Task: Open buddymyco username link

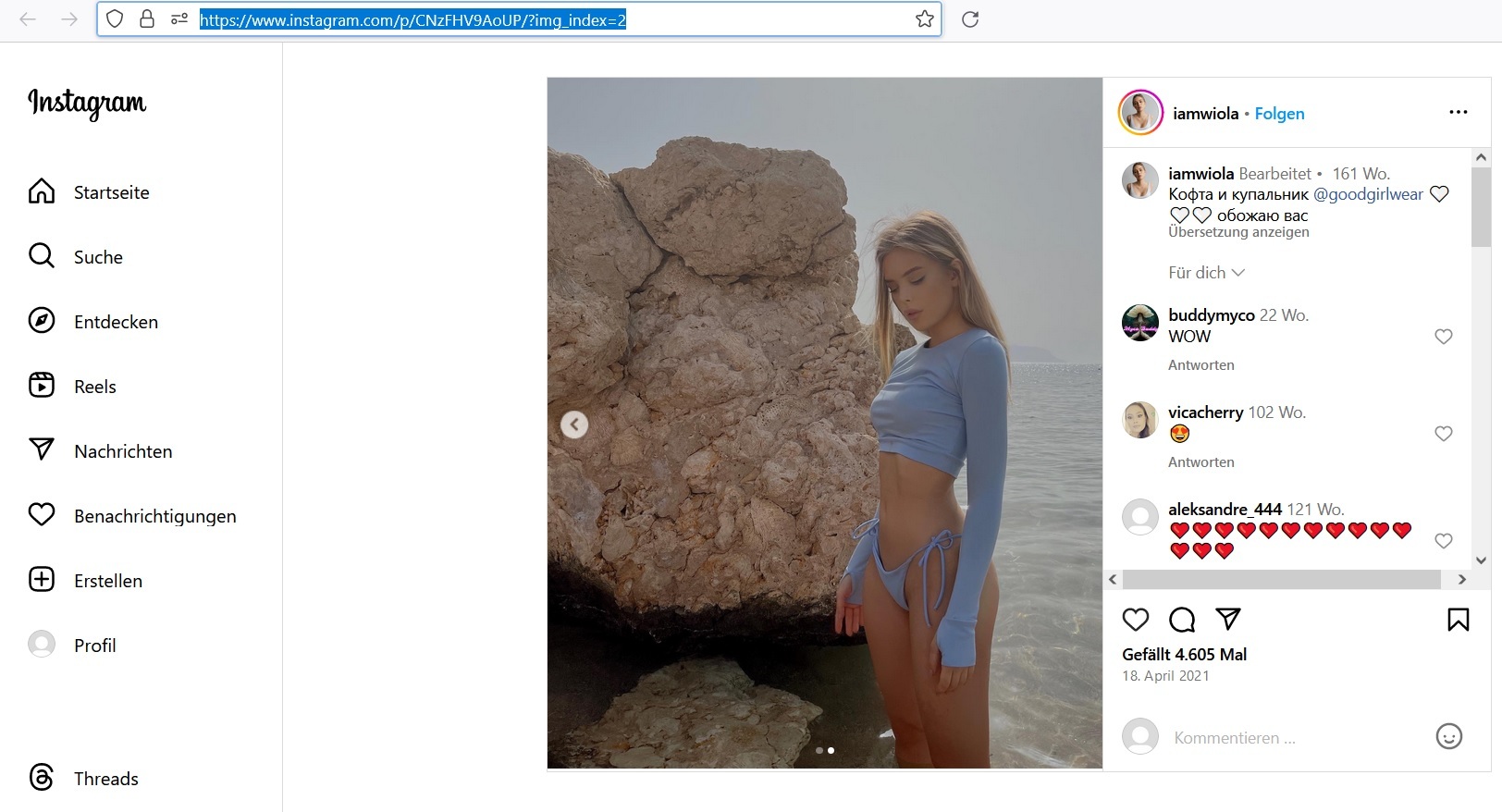Action: coord(1212,315)
